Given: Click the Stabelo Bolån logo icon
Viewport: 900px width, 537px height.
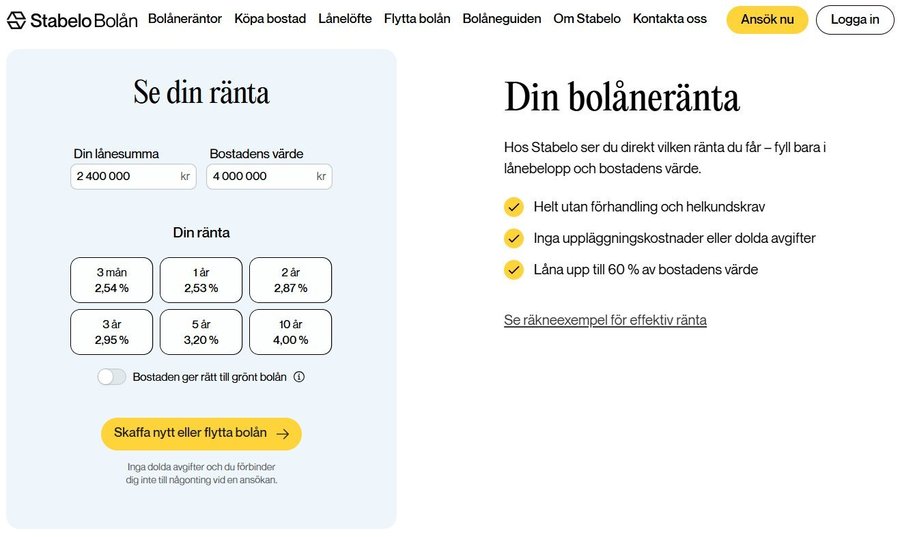Looking at the screenshot, I should pos(16,20).
